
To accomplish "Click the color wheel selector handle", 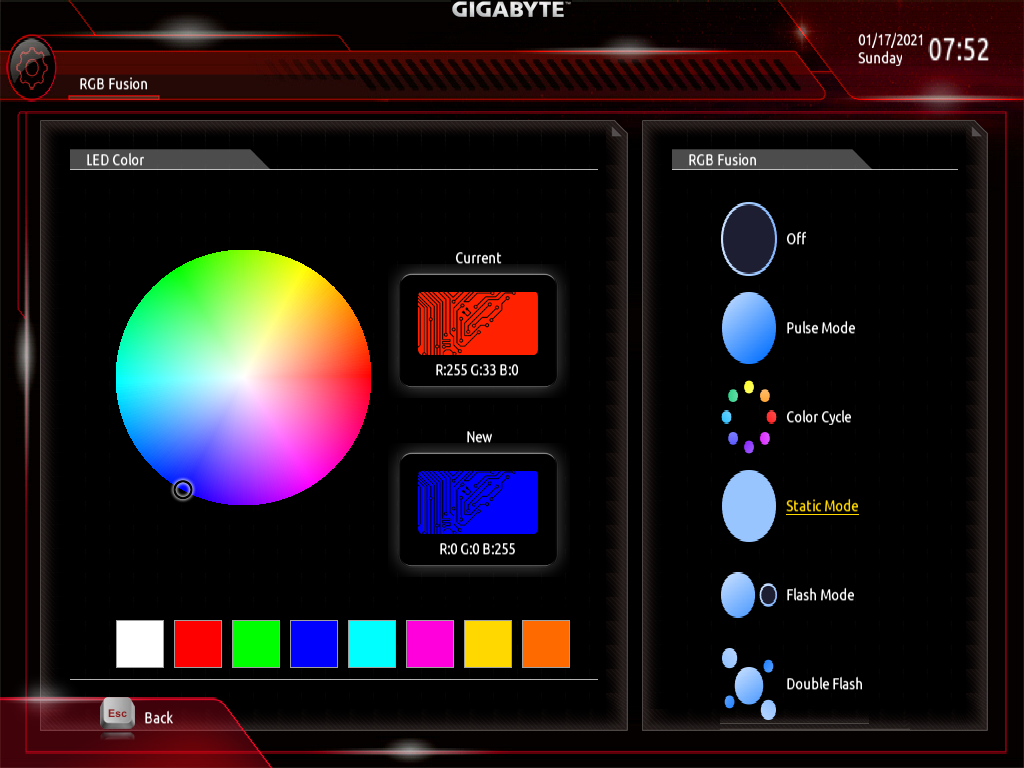I will [x=182, y=489].
